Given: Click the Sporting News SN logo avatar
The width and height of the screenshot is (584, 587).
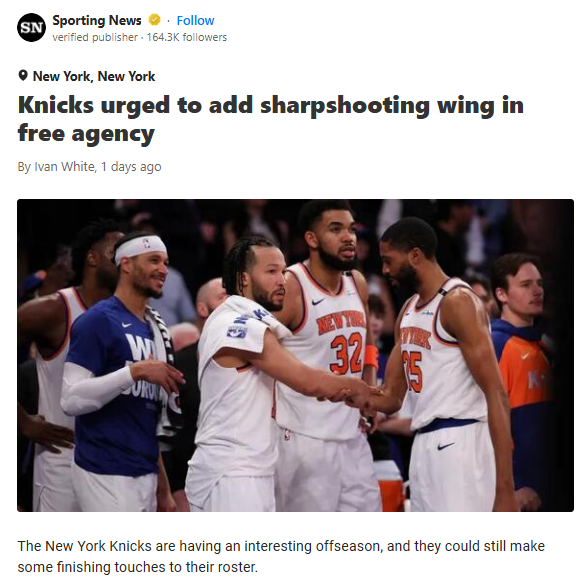Looking at the screenshot, I should [x=31, y=27].
